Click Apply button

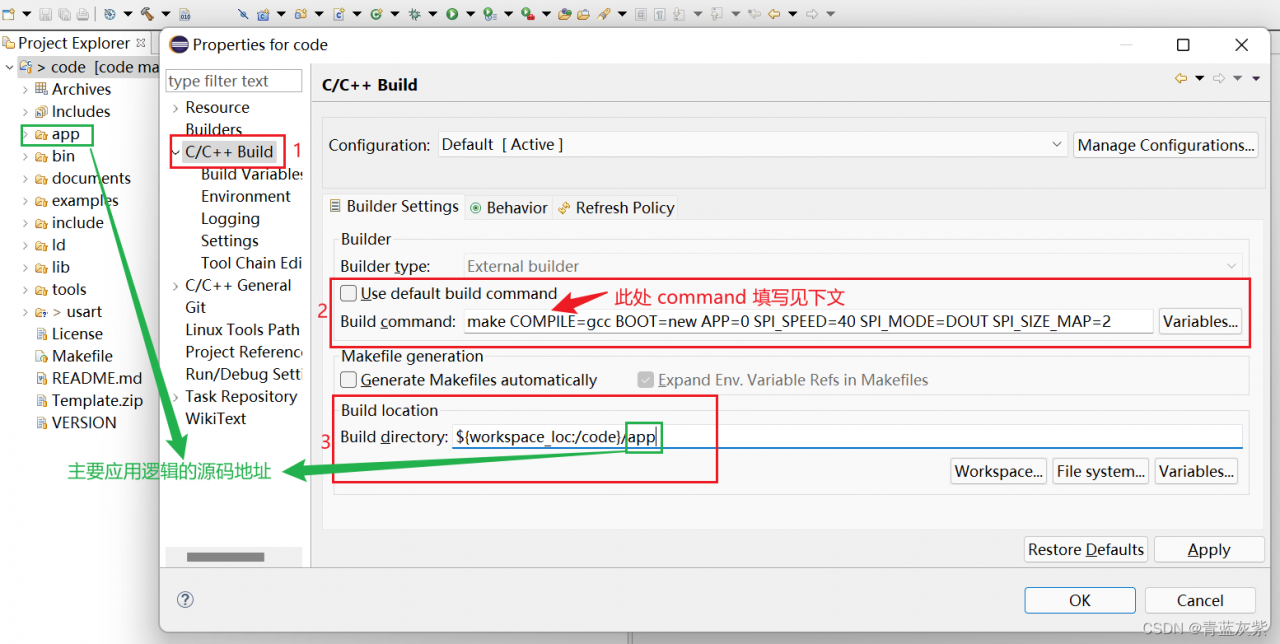coord(1208,549)
